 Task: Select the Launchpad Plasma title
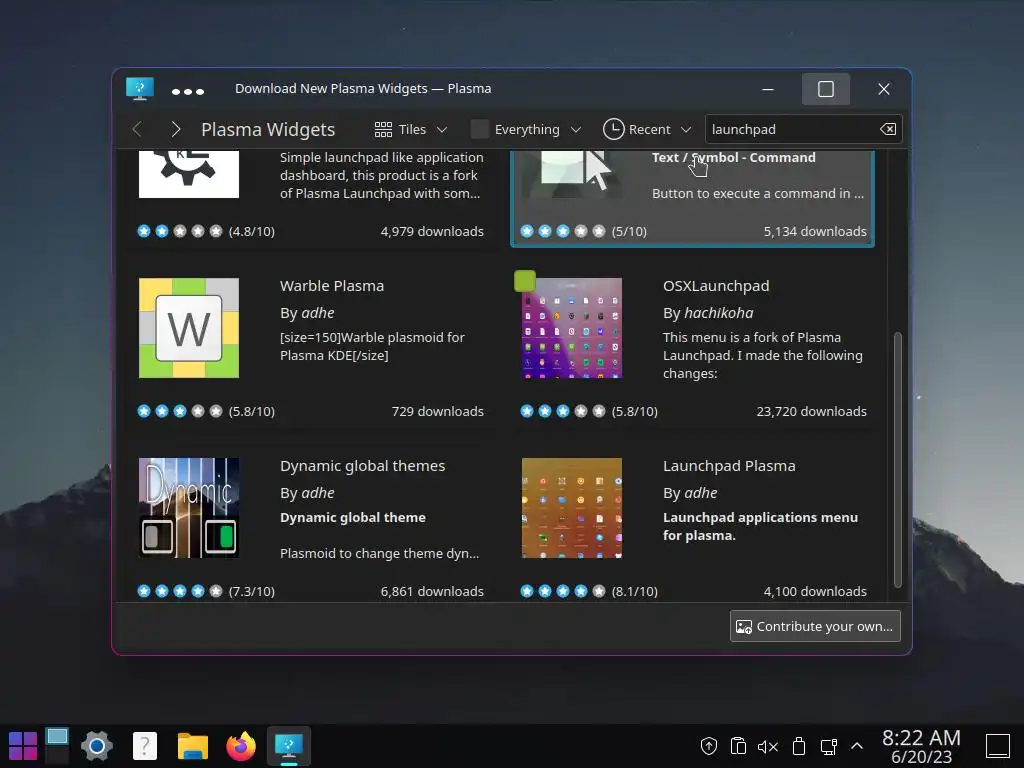(729, 466)
